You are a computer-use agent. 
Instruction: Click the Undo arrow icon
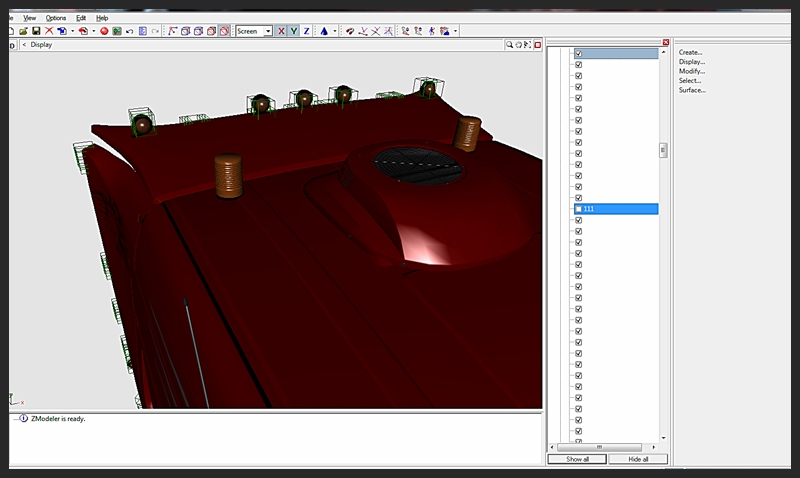129,31
